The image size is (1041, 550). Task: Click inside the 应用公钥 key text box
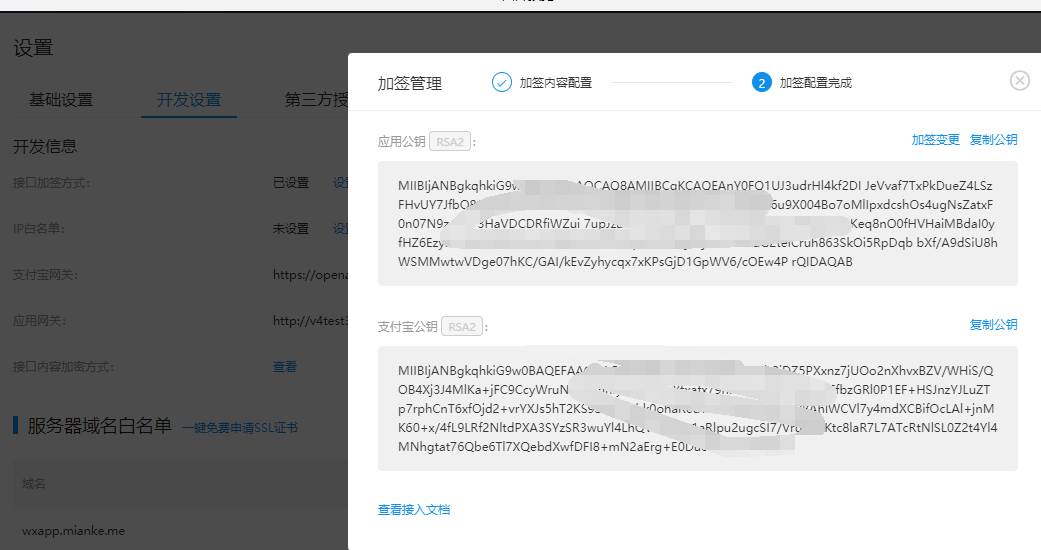click(698, 224)
